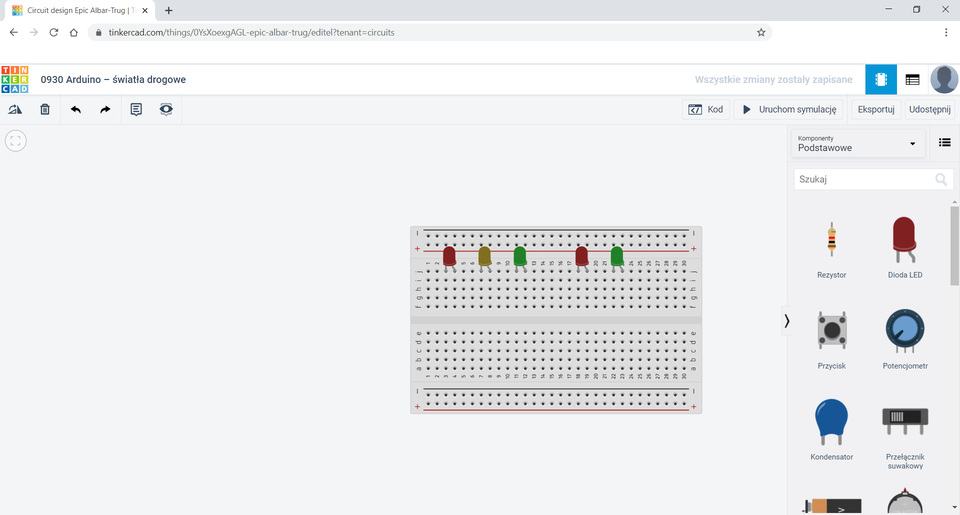This screenshot has width=960, height=515.
Task: Open circuit view icon
Action: [881, 80]
